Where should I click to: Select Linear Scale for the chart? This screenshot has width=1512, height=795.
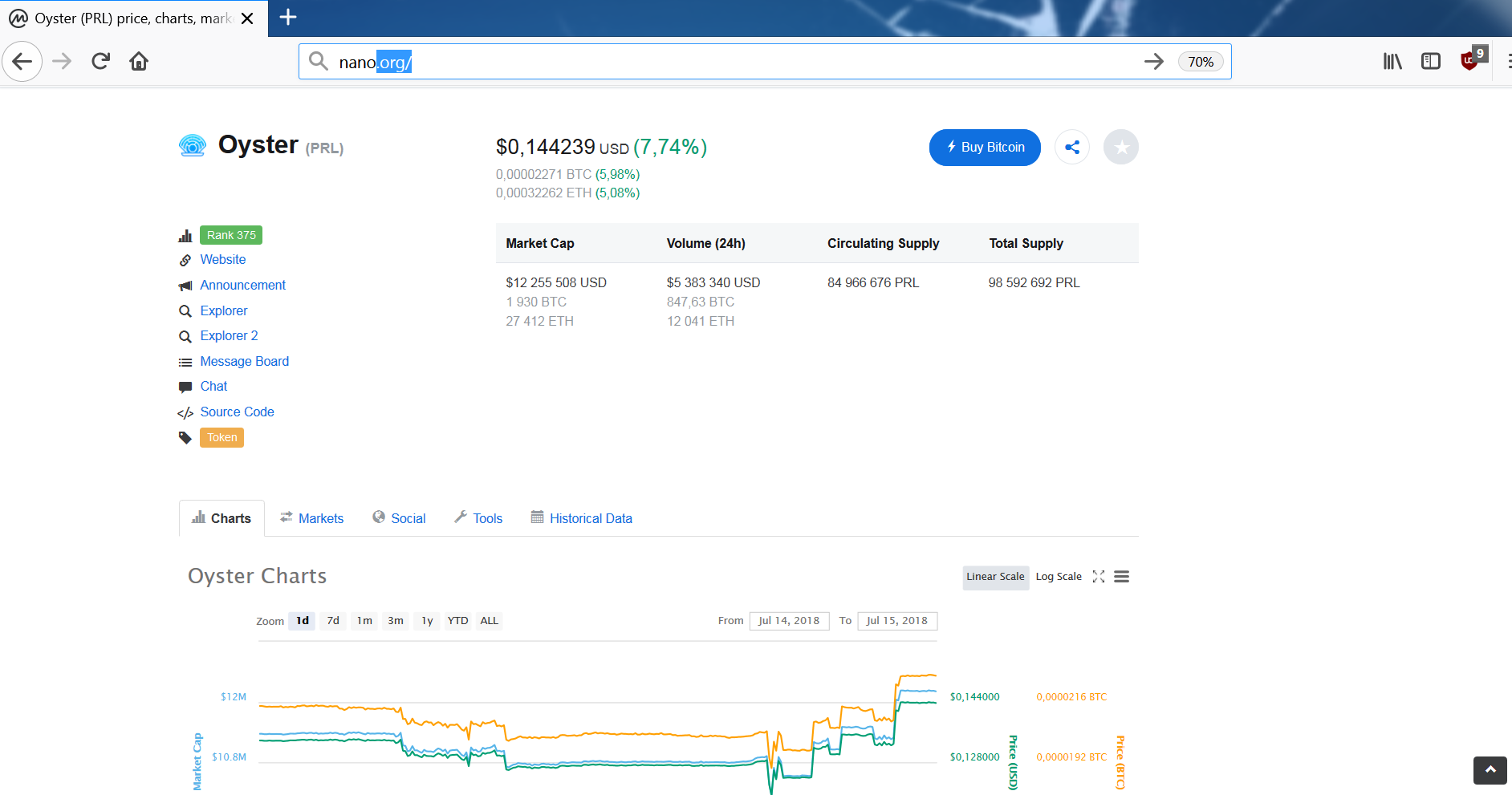coord(995,577)
